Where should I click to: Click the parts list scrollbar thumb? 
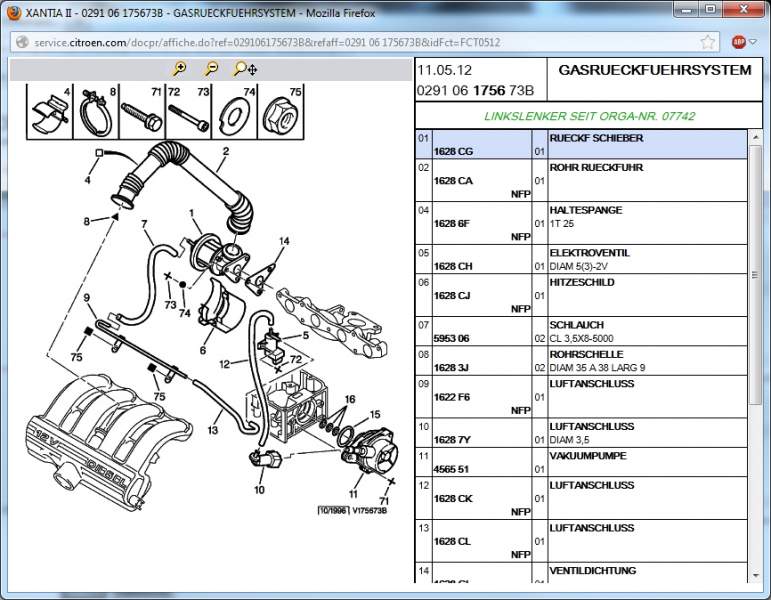coord(755,274)
